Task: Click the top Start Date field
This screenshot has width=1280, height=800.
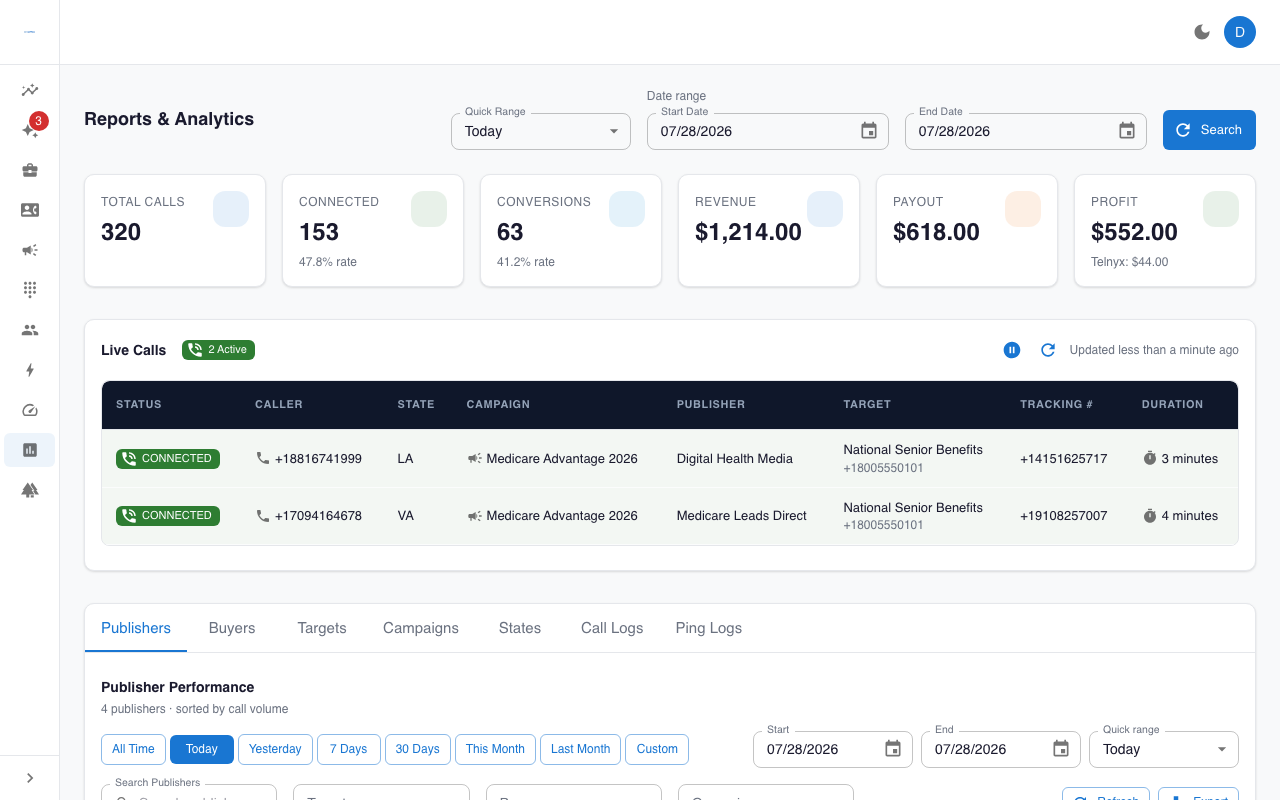Action: (x=768, y=131)
